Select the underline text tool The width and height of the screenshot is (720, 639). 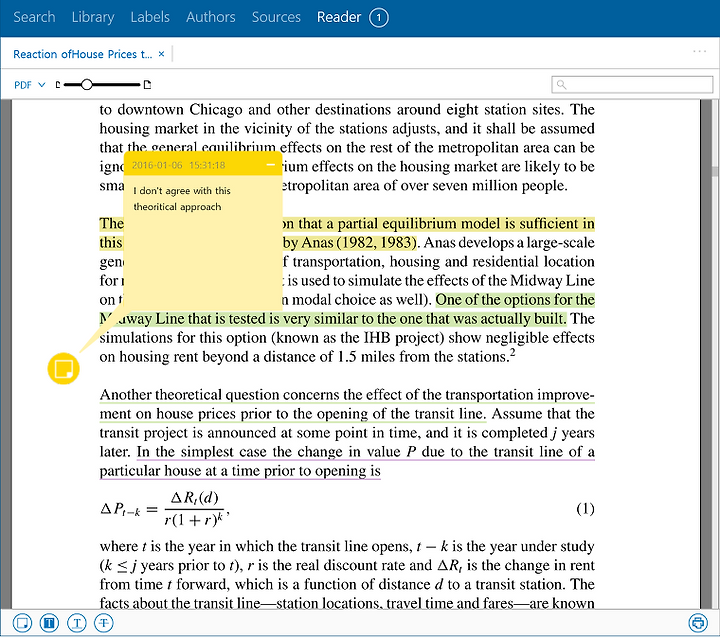tap(77, 623)
